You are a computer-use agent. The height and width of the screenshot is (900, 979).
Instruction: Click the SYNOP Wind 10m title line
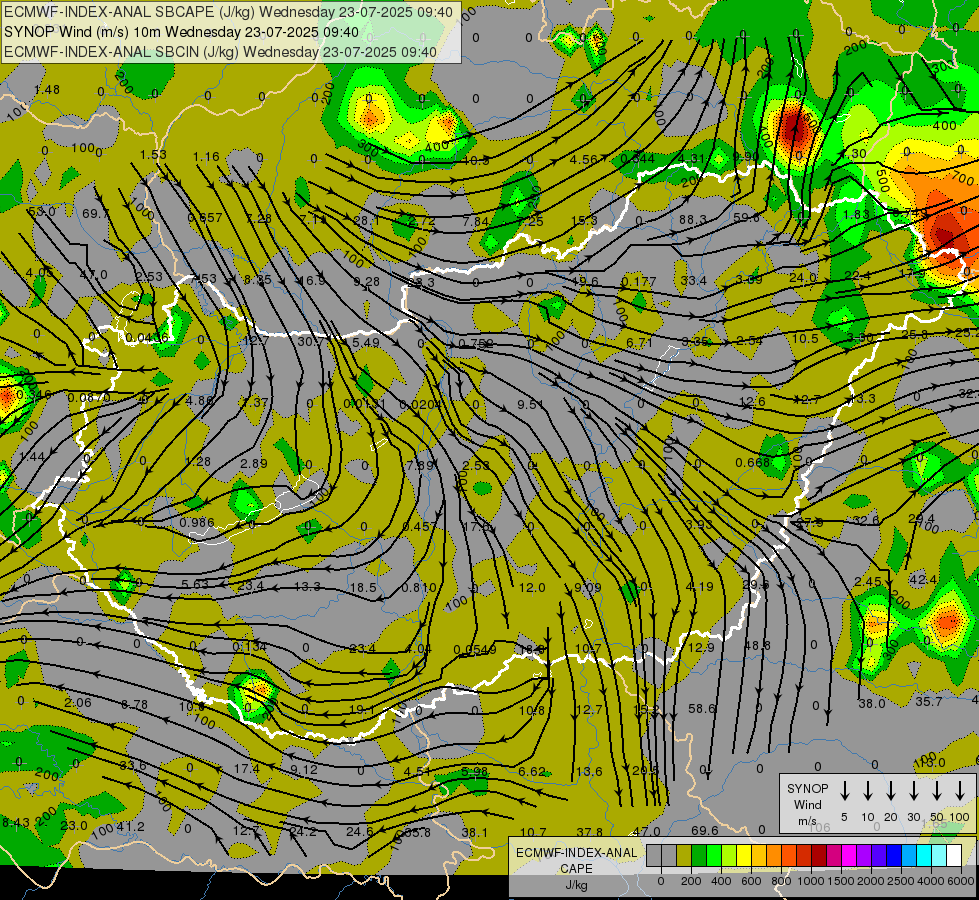181,32
